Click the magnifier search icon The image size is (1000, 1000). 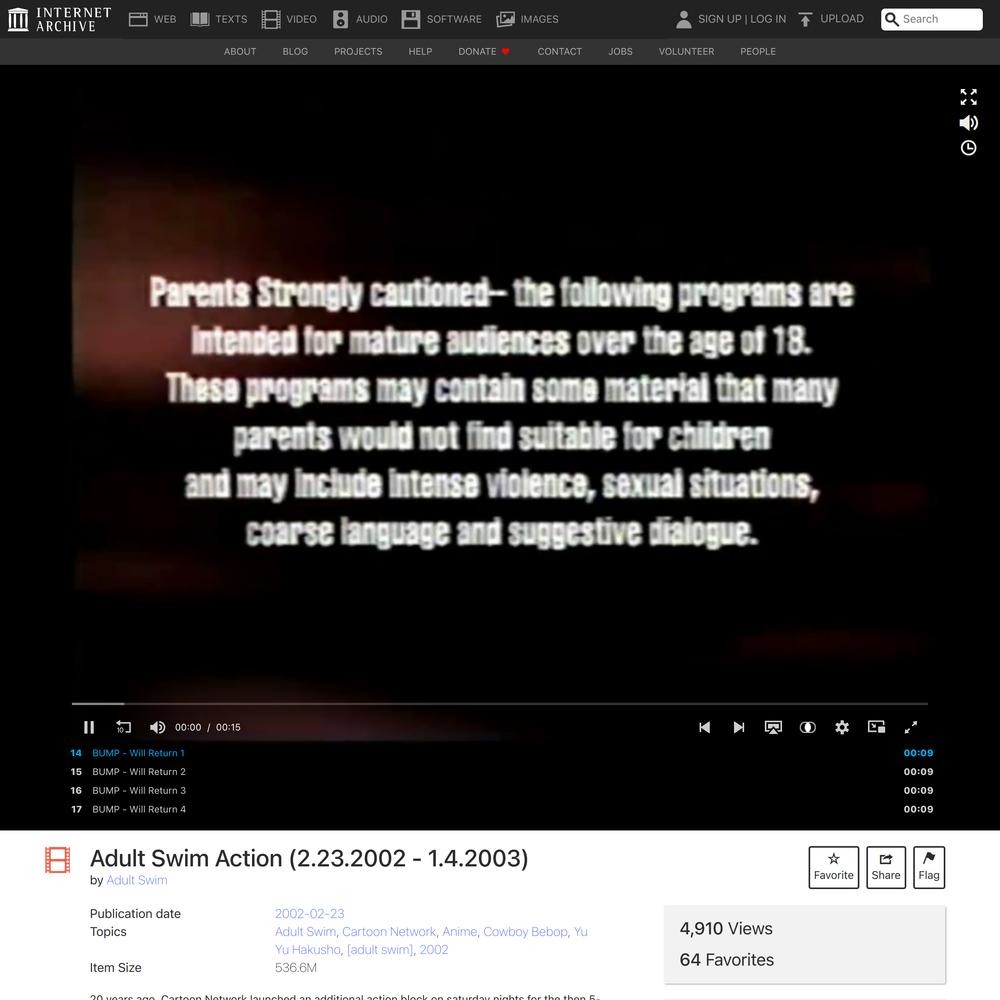(x=892, y=19)
